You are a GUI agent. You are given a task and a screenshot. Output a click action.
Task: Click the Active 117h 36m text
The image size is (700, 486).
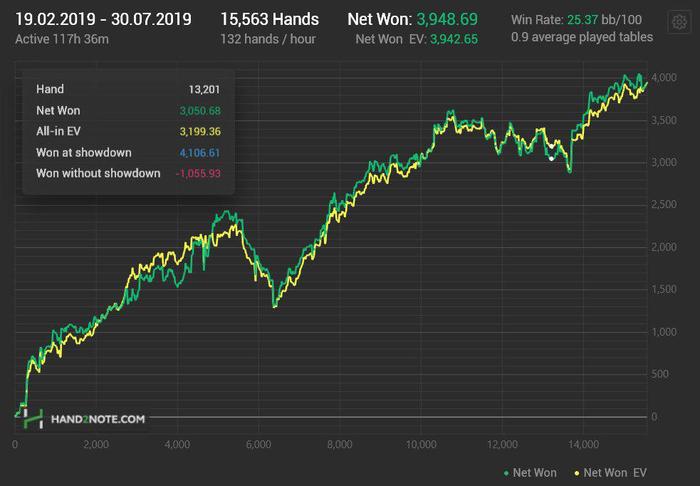point(62,39)
